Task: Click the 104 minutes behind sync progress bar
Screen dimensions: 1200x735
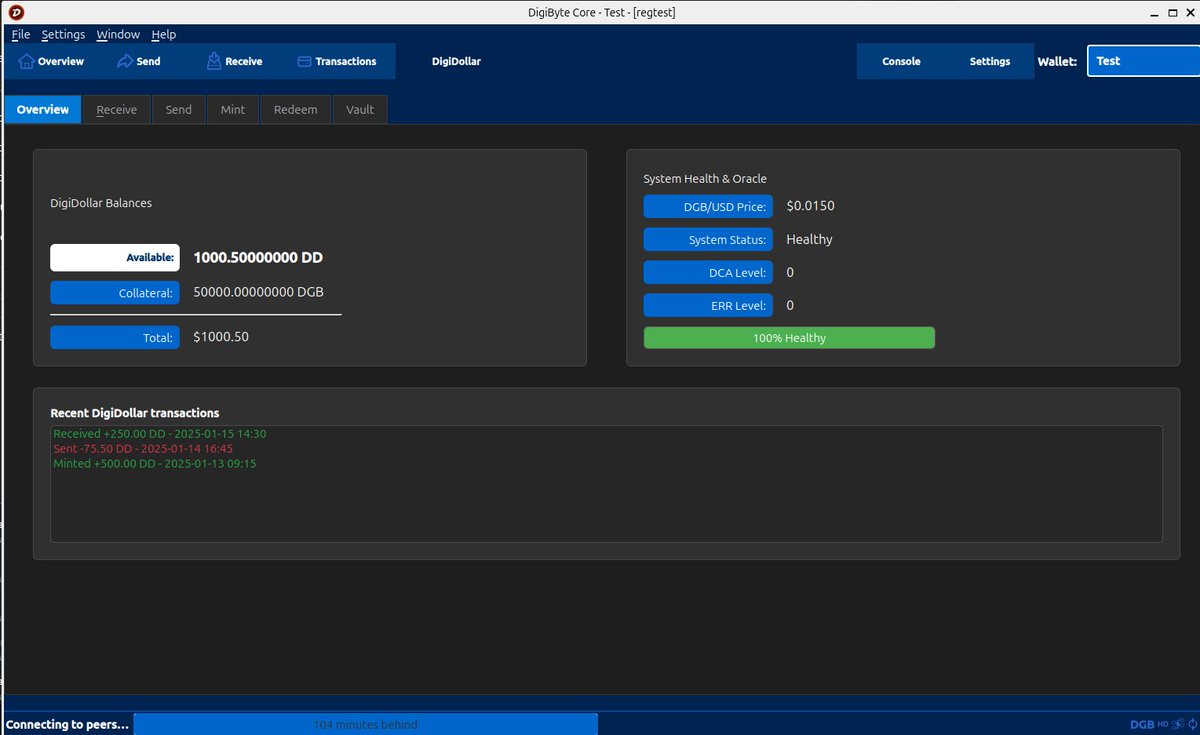Action: 365,724
